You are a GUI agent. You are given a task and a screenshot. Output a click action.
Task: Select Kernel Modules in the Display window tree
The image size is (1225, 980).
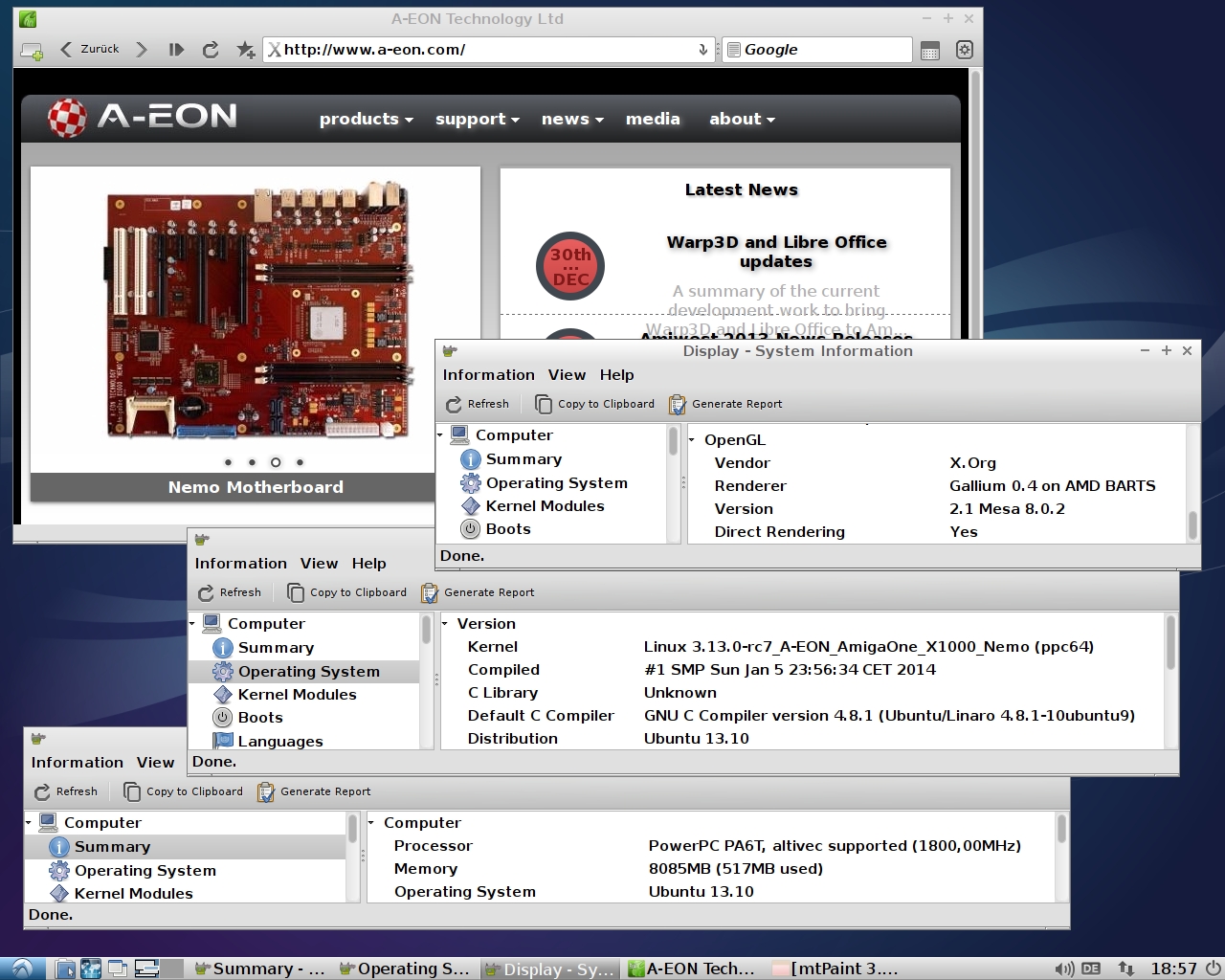(x=545, y=506)
